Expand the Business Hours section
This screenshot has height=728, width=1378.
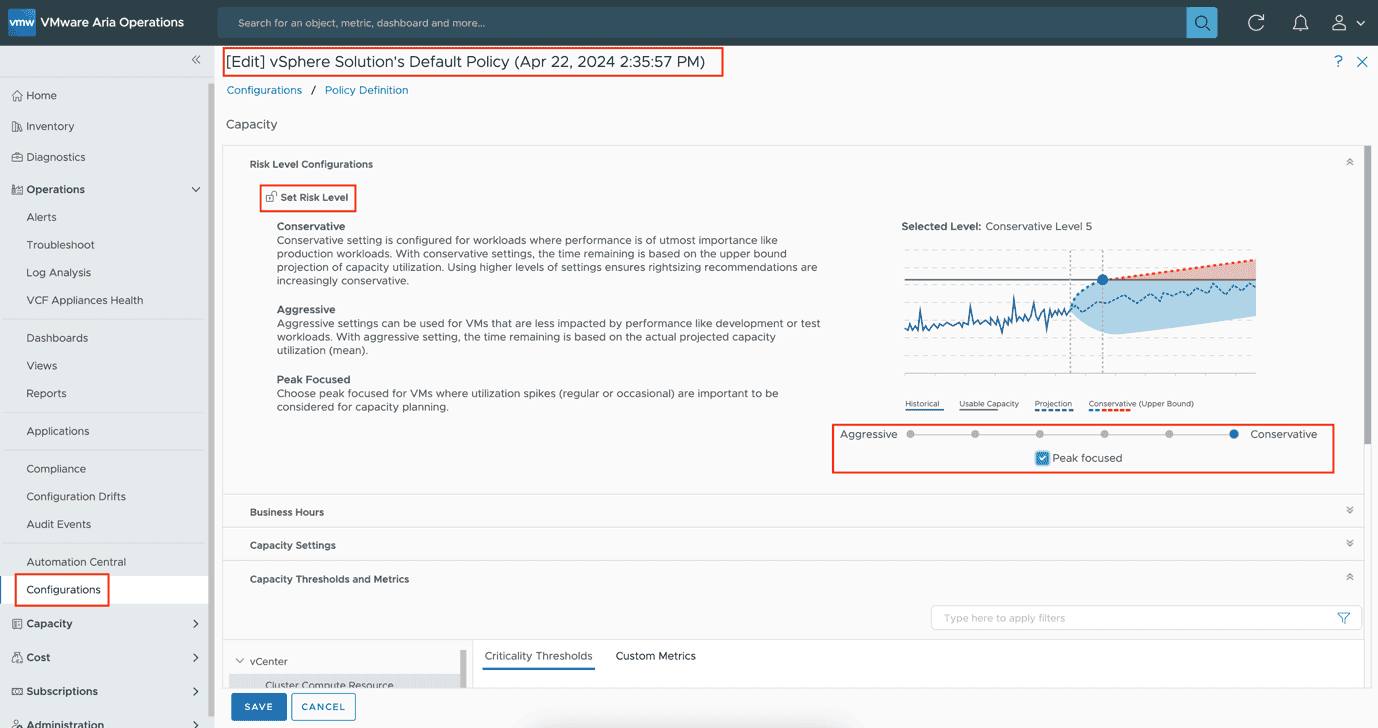1349,511
